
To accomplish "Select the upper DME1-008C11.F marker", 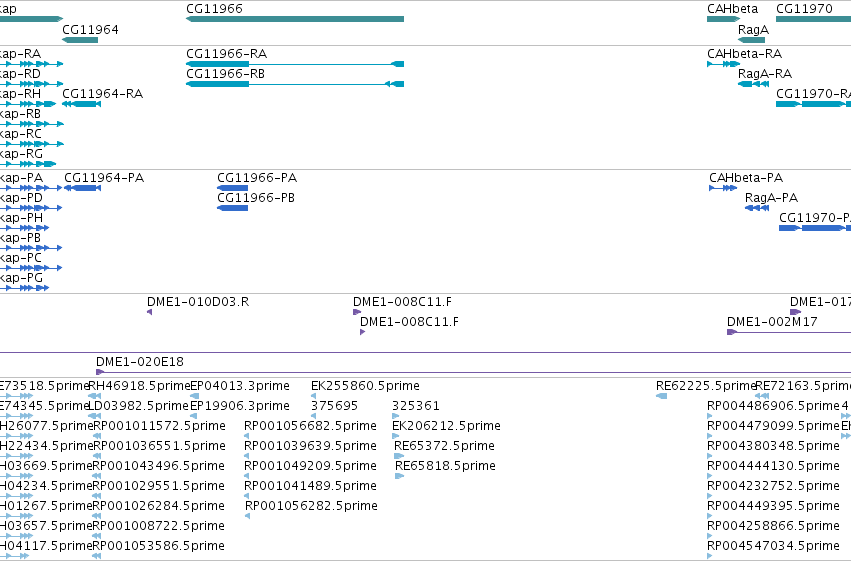I will pyautogui.click(x=357, y=312).
